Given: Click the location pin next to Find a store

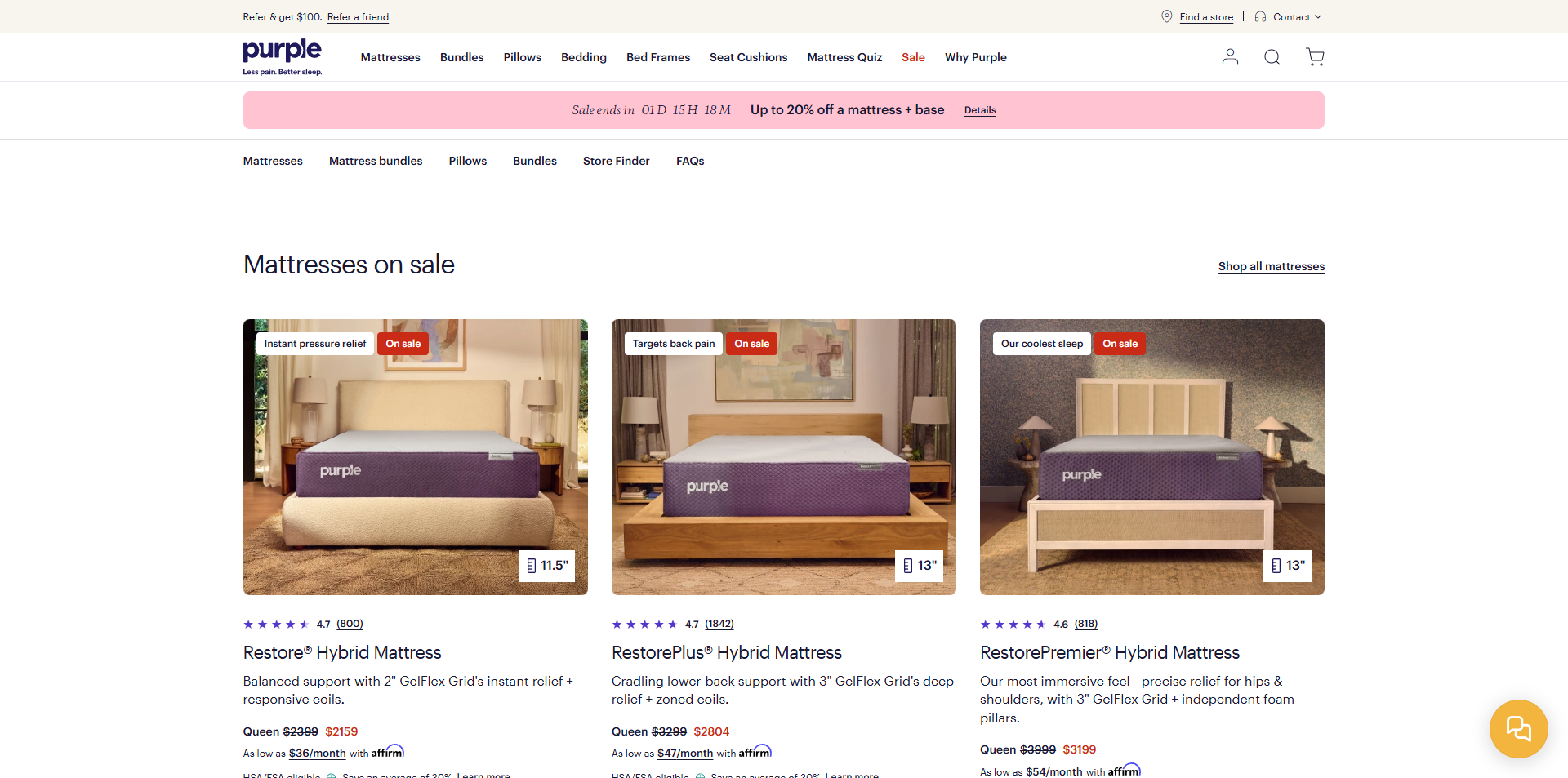Looking at the screenshot, I should coord(1166,16).
